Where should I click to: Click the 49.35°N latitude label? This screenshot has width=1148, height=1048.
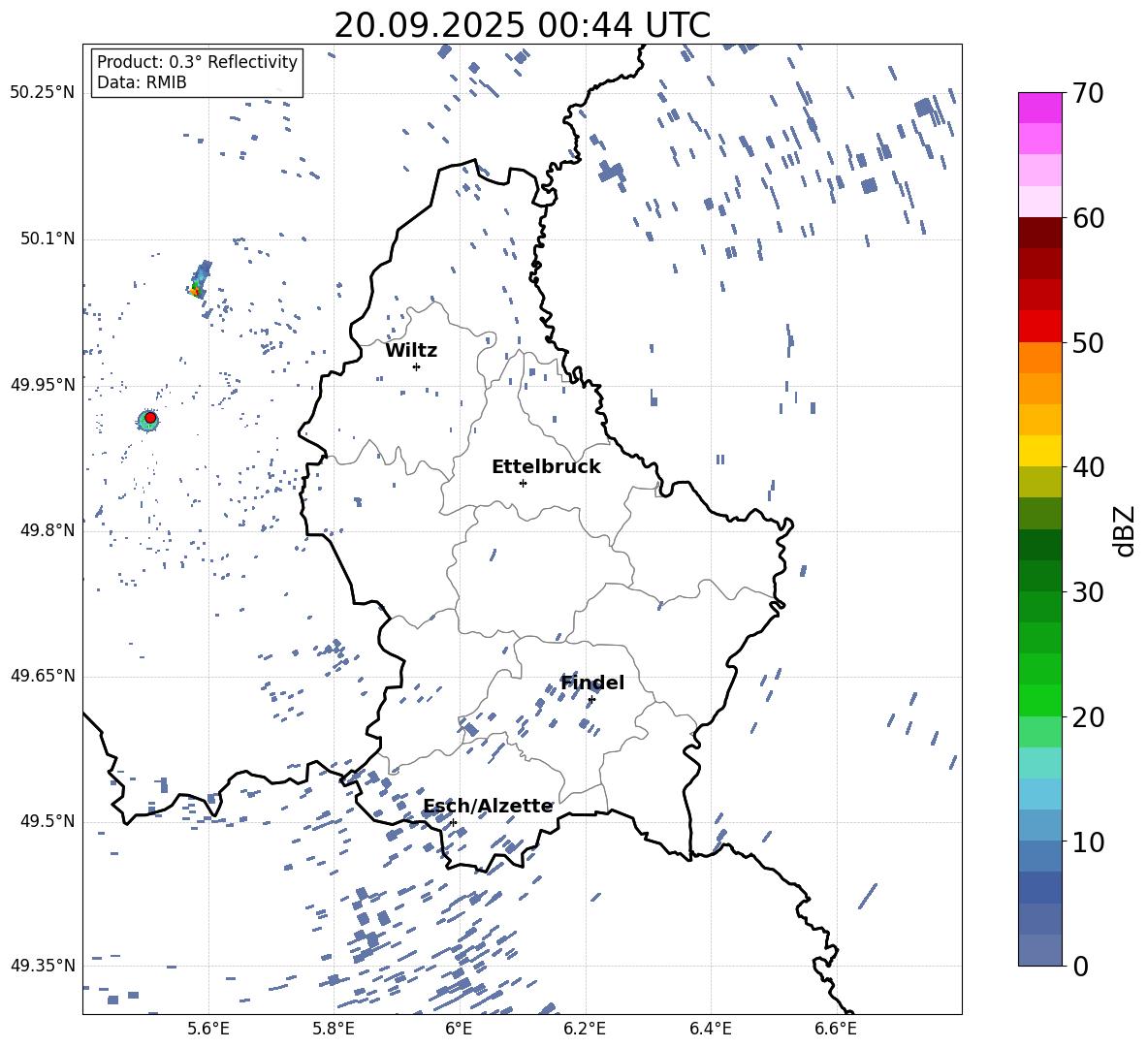[x=42, y=966]
